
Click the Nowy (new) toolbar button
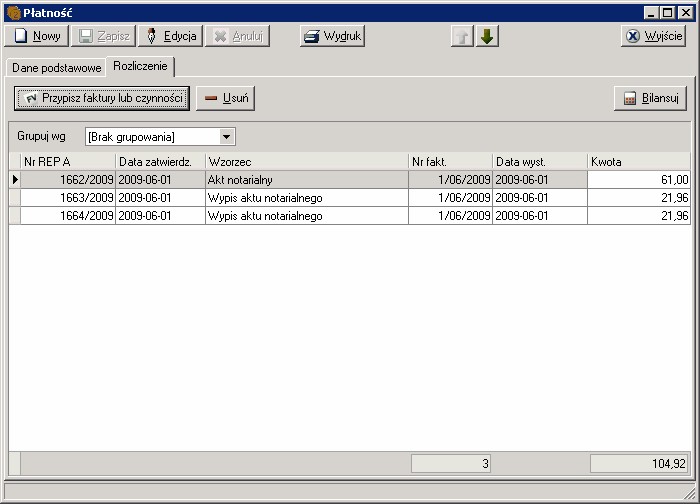37,36
